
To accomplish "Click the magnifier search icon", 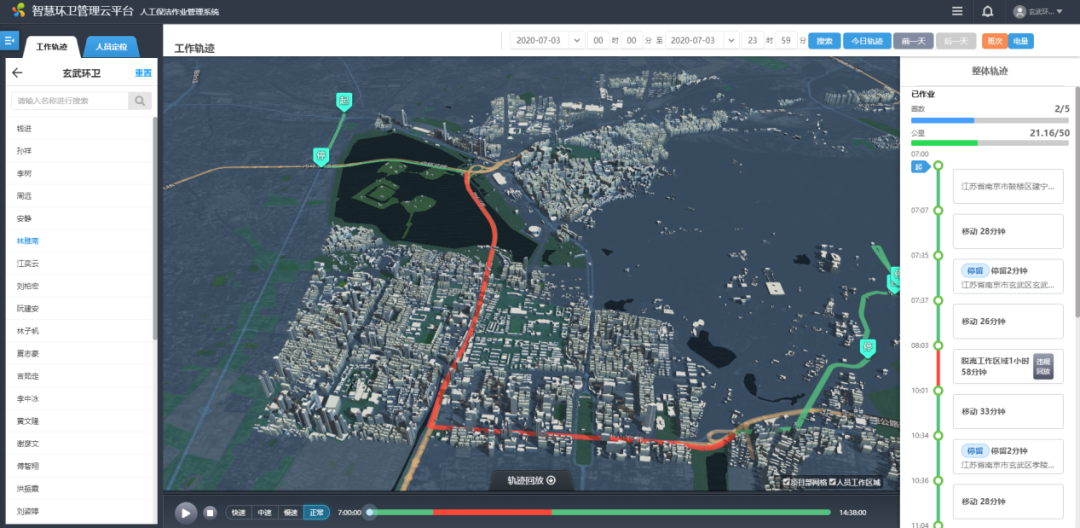I will tap(140, 101).
